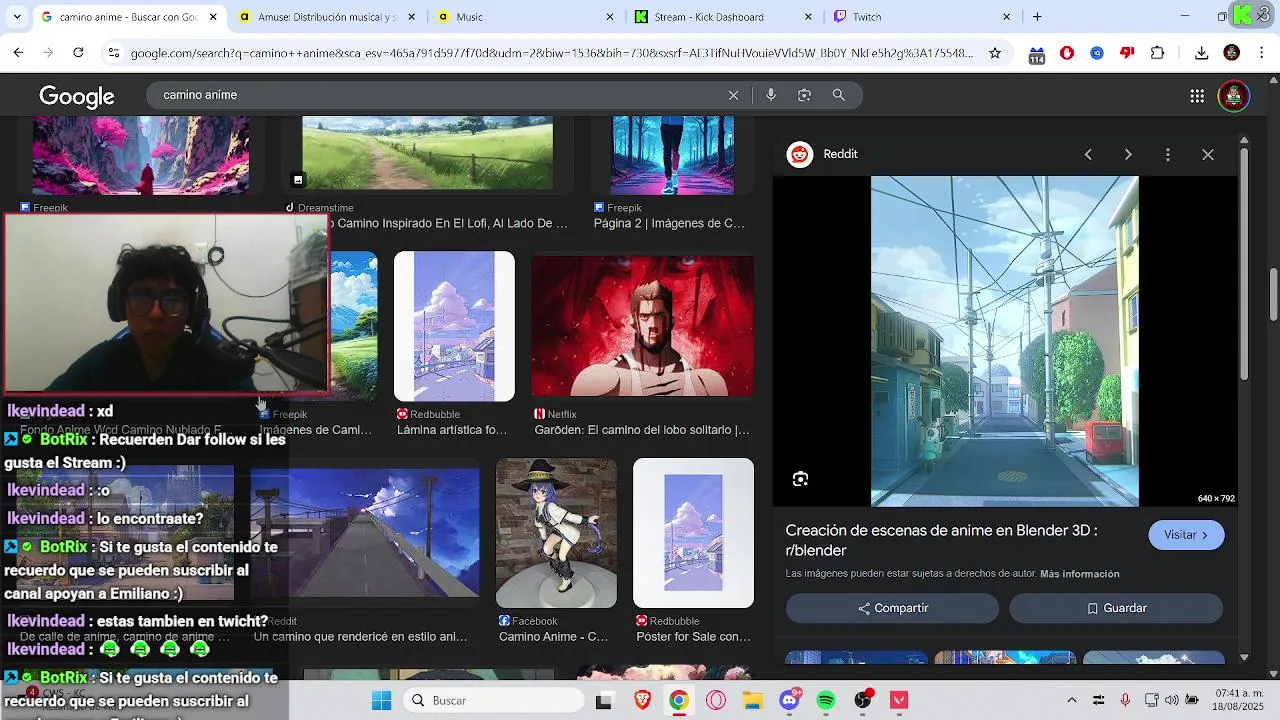Open the Google apps grid
This screenshot has height=720, width=1280.
1197,96
